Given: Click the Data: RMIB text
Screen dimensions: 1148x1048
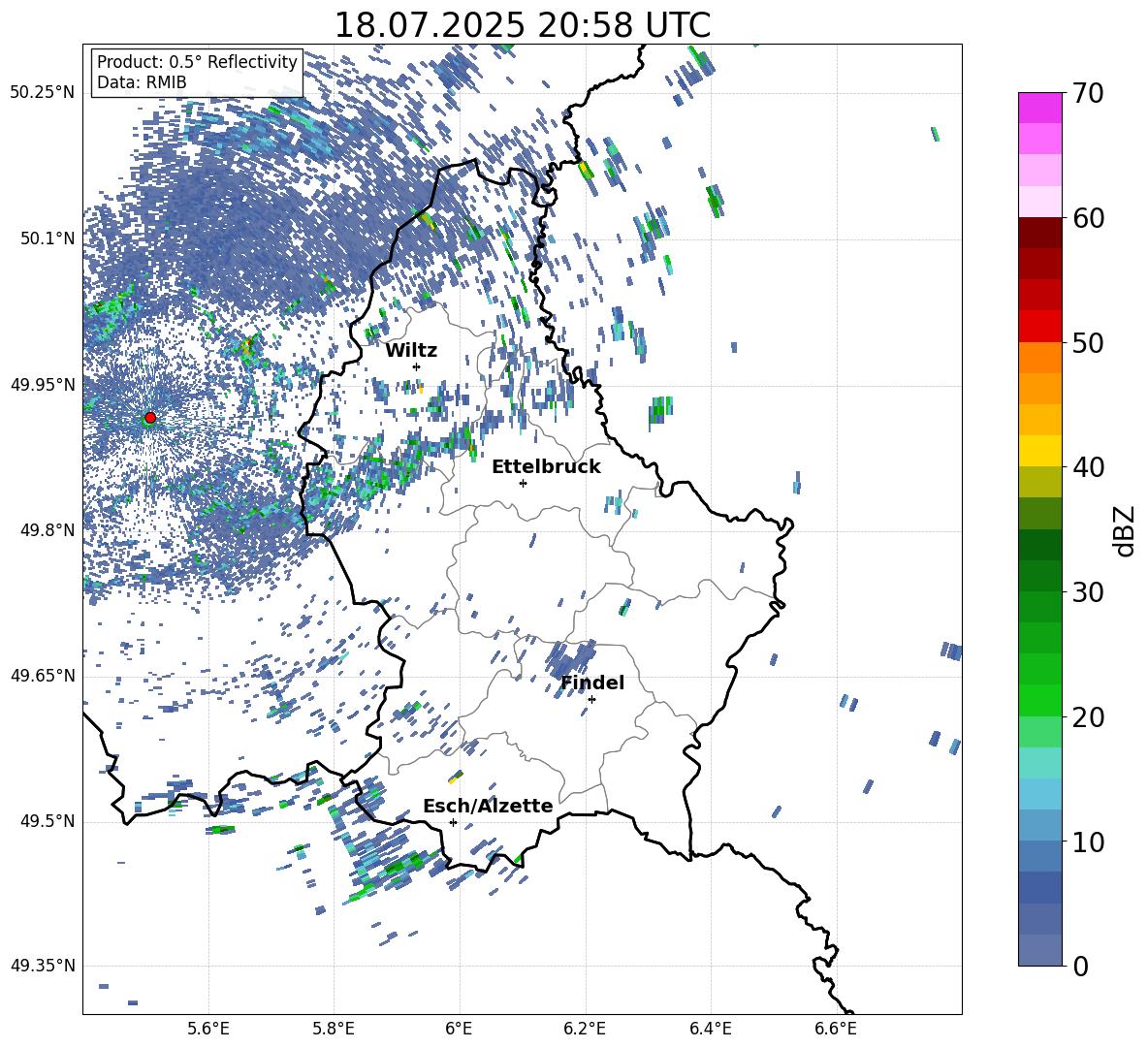Looking at the screenshot, I should pos(142,82).
